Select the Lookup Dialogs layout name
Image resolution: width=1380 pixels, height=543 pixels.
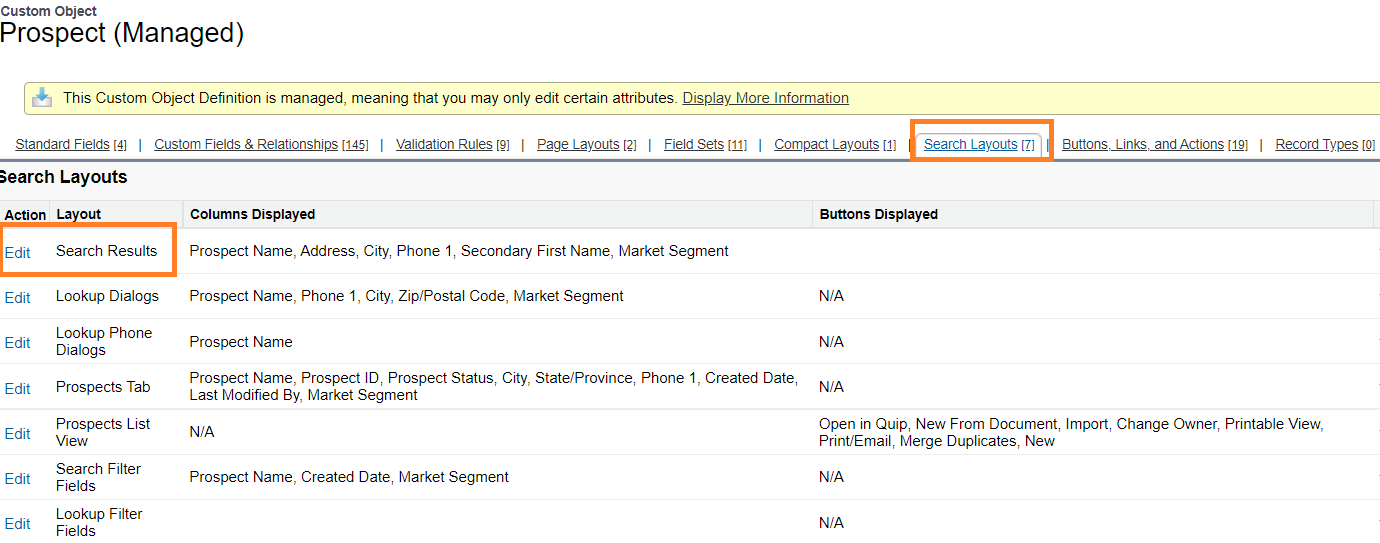(107, 296)
